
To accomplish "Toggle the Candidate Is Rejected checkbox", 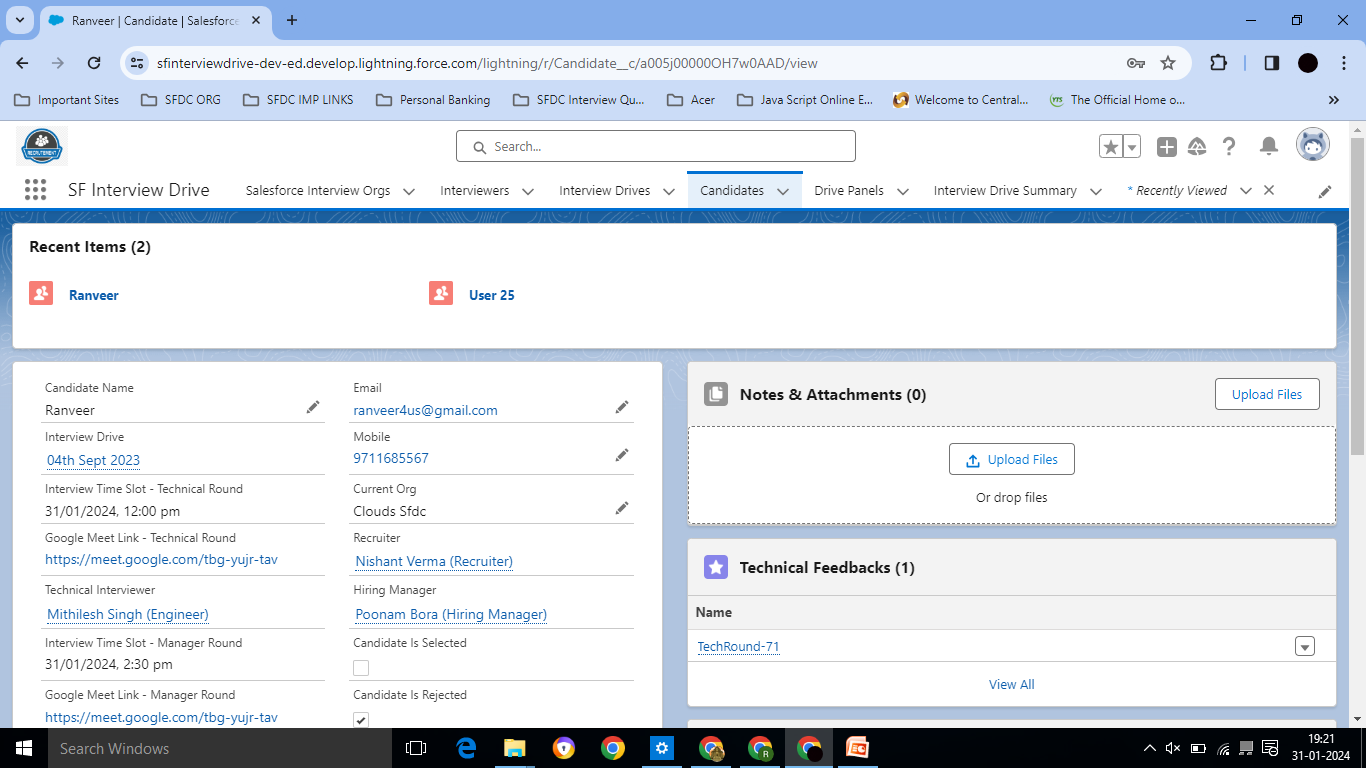I will pyautogui.click(x=361, y=720).
